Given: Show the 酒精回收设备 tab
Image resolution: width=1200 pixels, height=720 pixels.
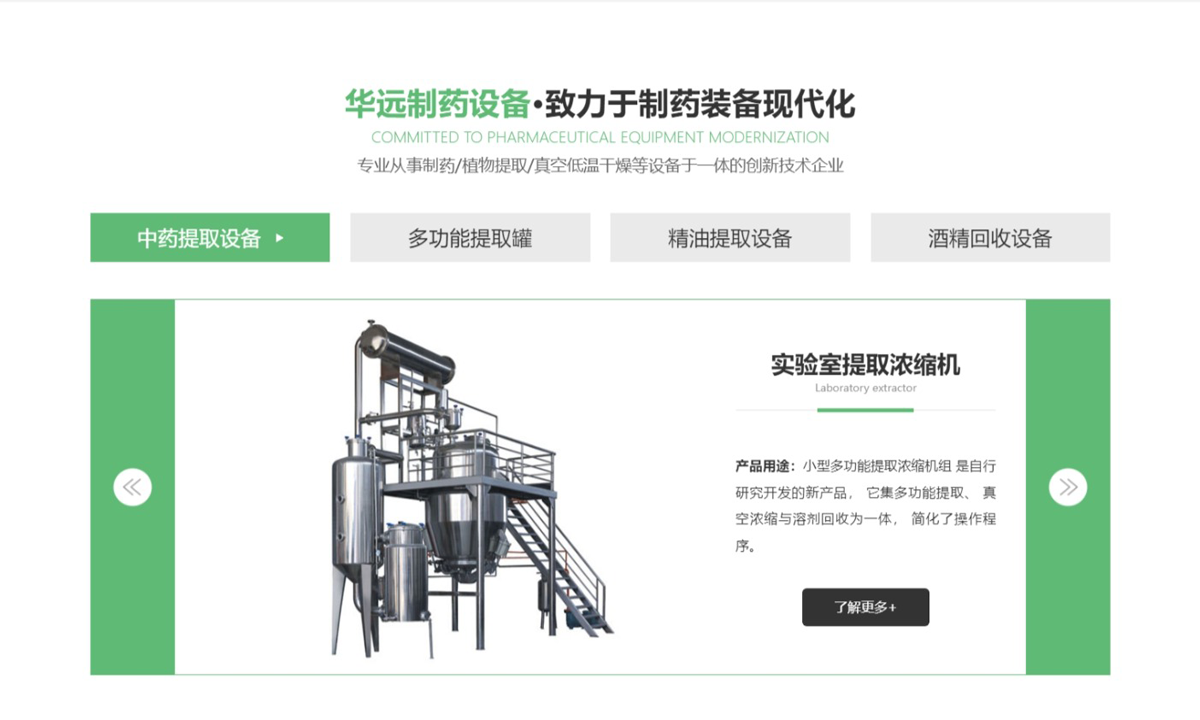Looking at the screenshot, I should tap(990, 238).
